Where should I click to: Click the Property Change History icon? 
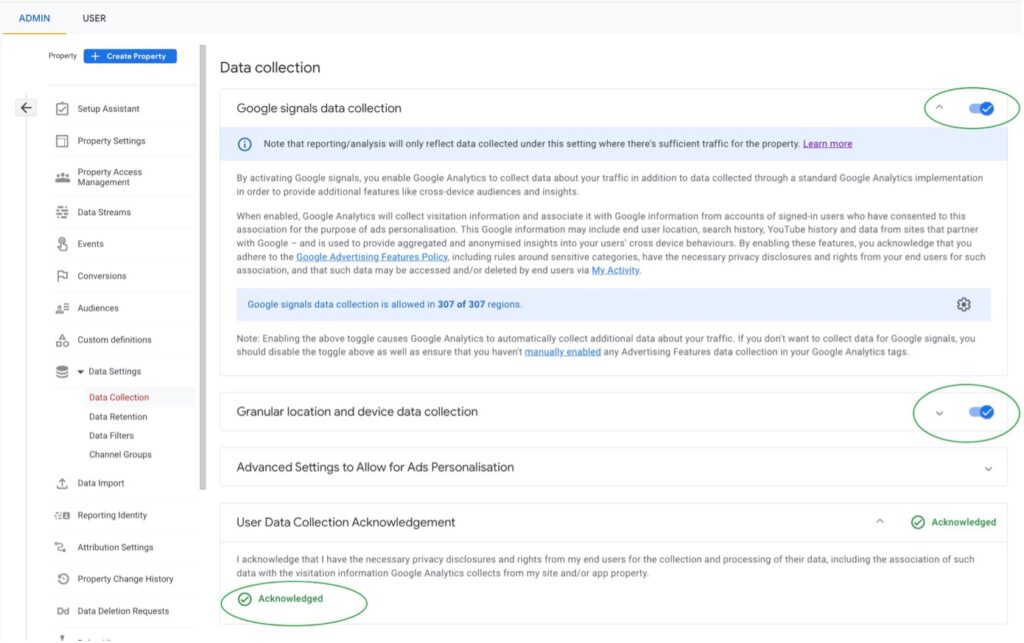62,579
